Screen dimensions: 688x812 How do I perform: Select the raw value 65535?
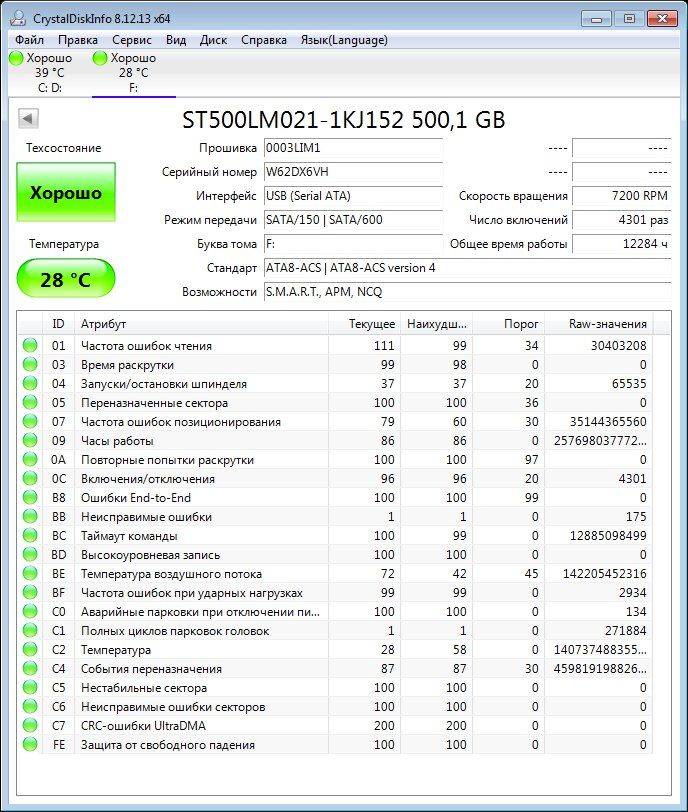tap(629, 384)
